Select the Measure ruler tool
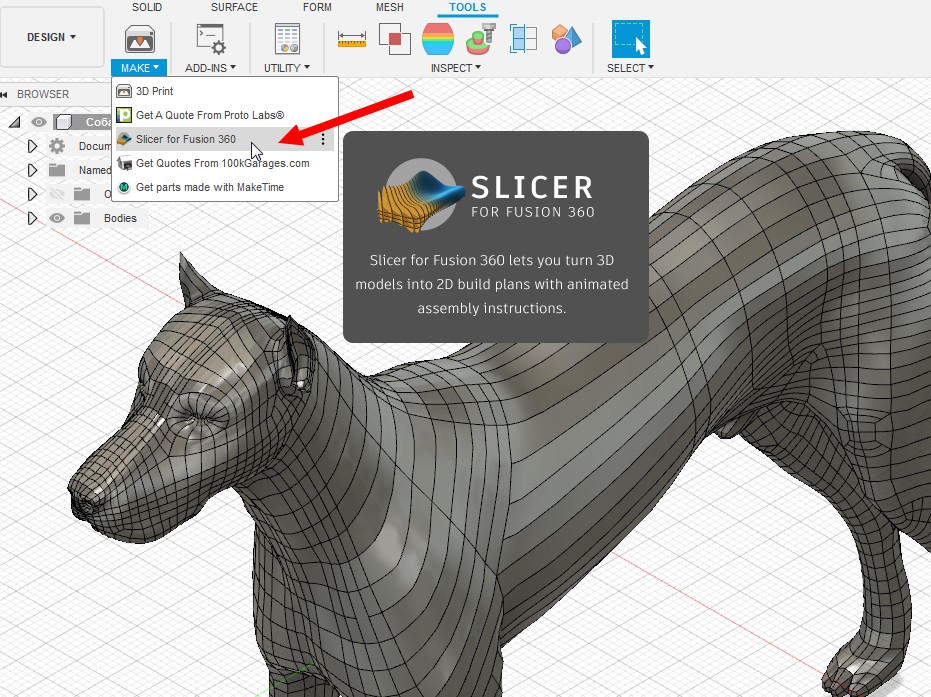The height and width of the screenshot is (697, 931). point(352,39)
